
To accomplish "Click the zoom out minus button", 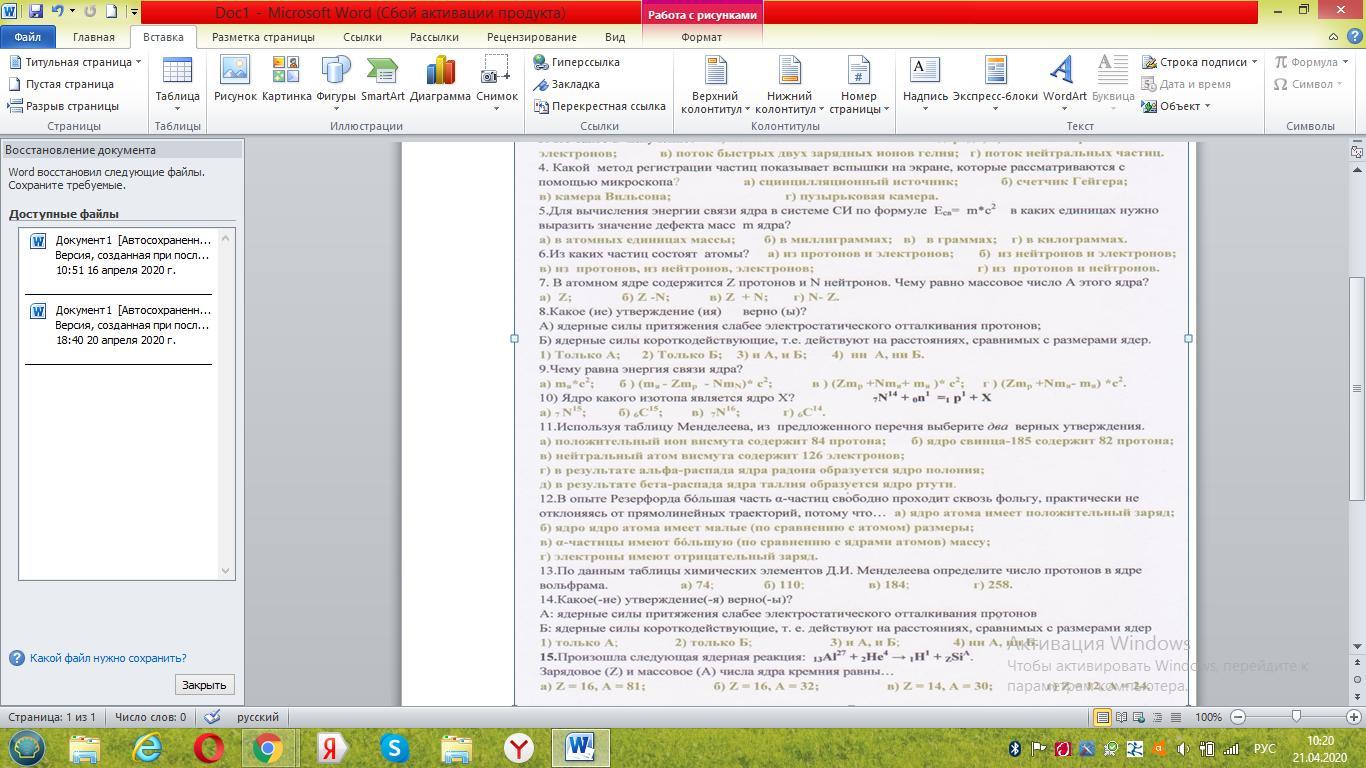I will click(1238, 717).
